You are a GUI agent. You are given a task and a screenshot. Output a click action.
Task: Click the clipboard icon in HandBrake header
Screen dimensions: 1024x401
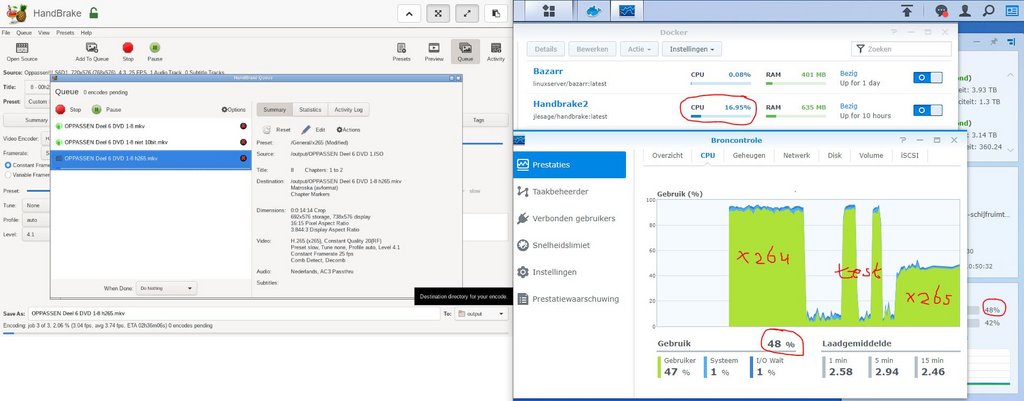point(496,14)
